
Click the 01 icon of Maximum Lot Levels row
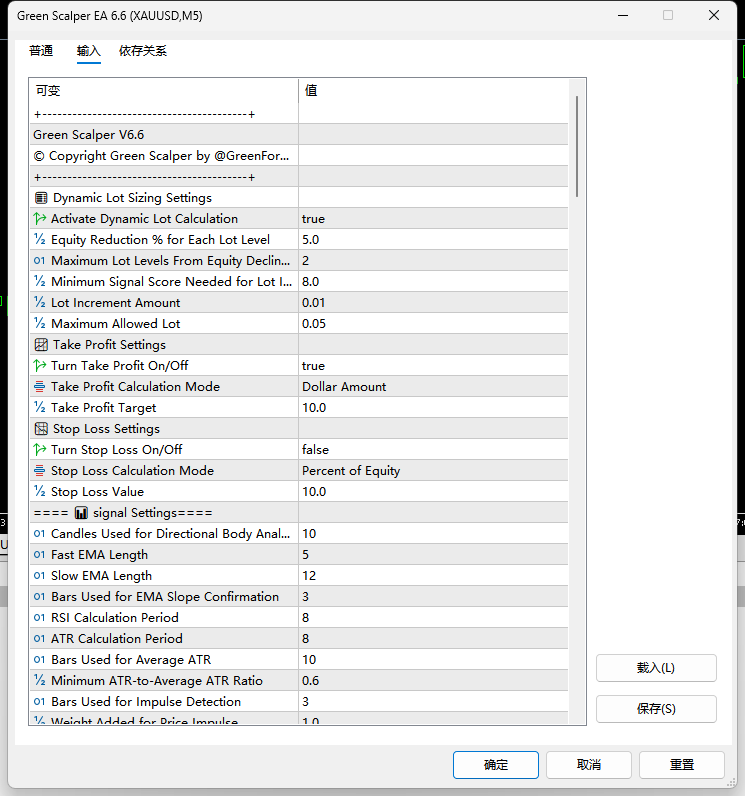[40, 260]
